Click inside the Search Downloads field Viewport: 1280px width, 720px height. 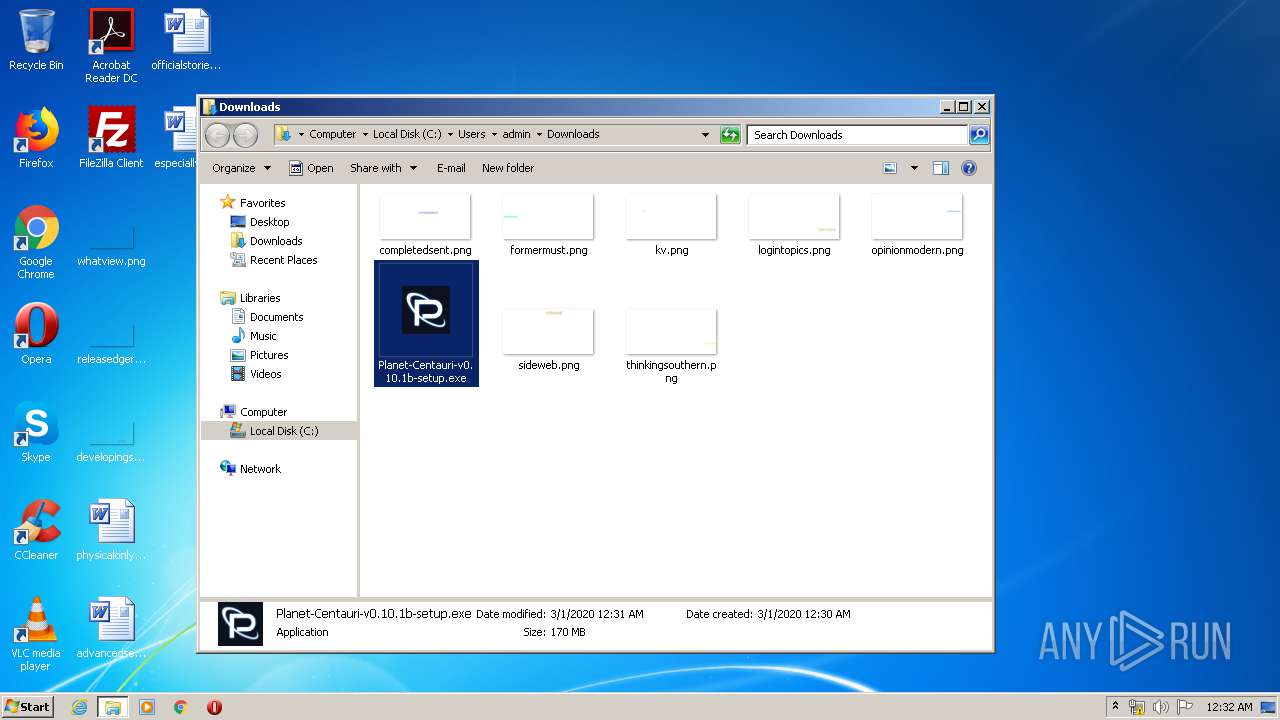[x=858, y=135]
